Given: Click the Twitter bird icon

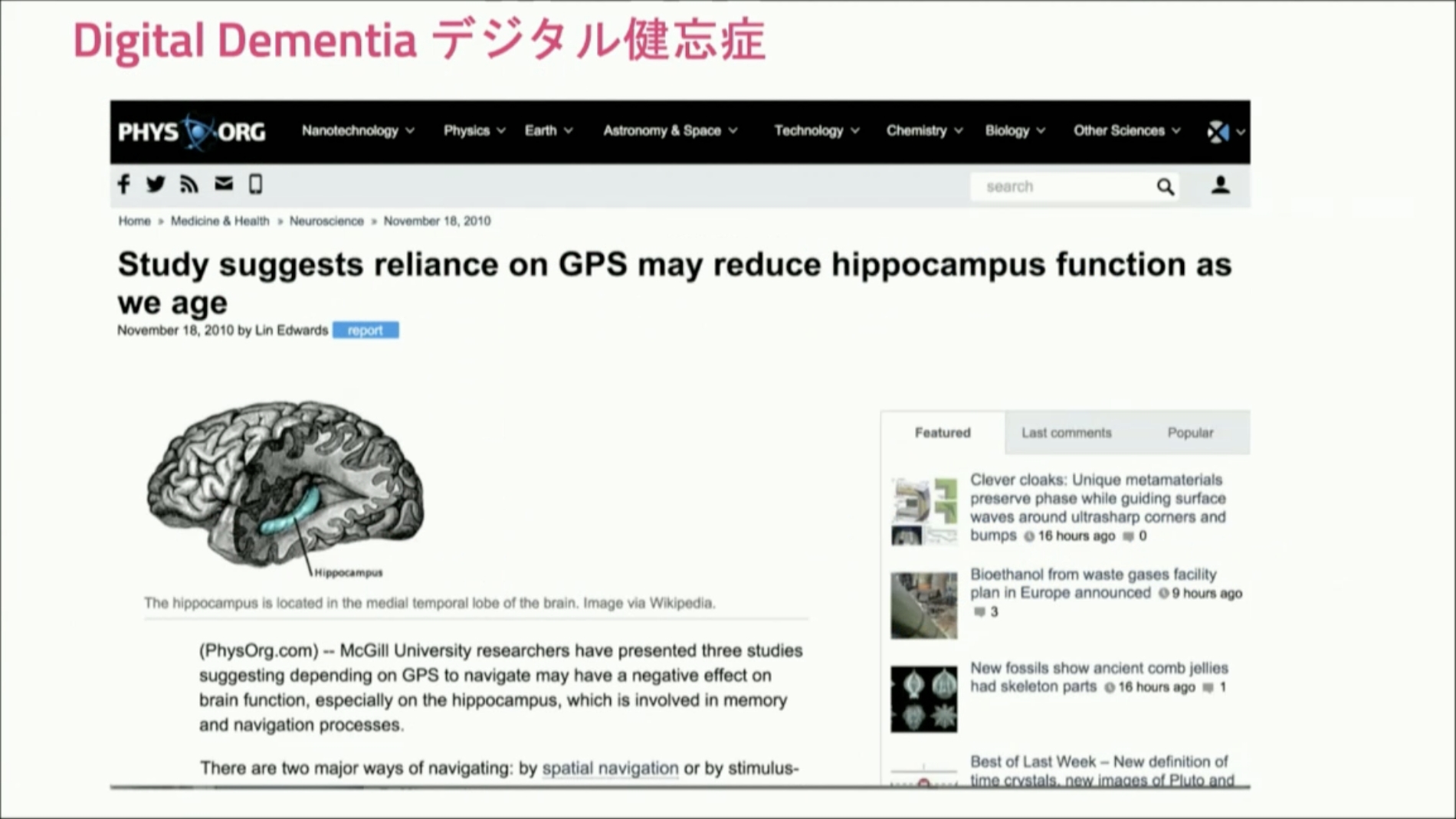Looking at the screenshot, I should tap(156, 185).
